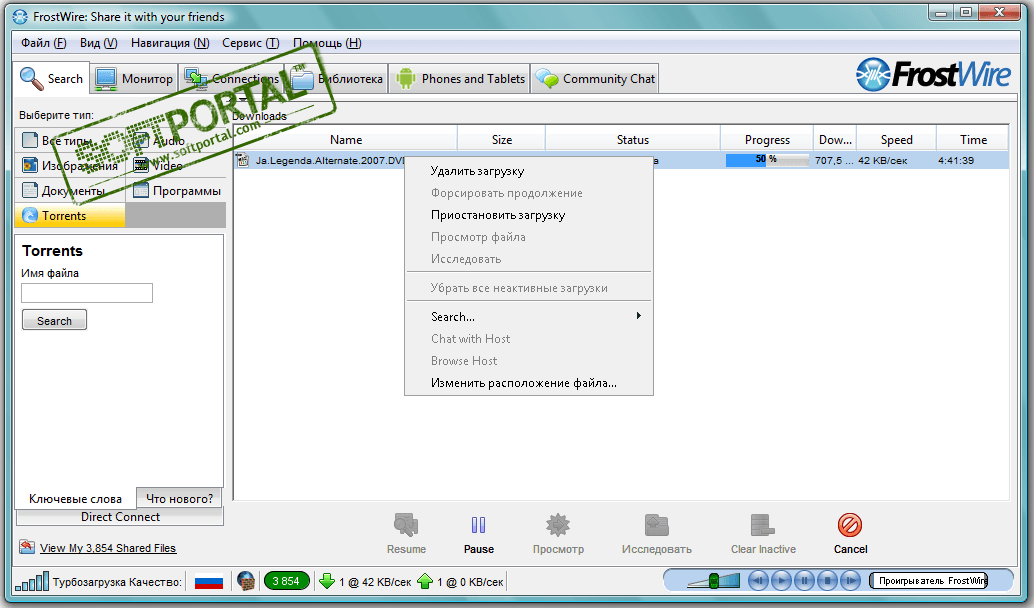Image resolution: width=1034 pixels, height=608 pixels.
Task: Select the Video file type
Action: click(176, 166)
